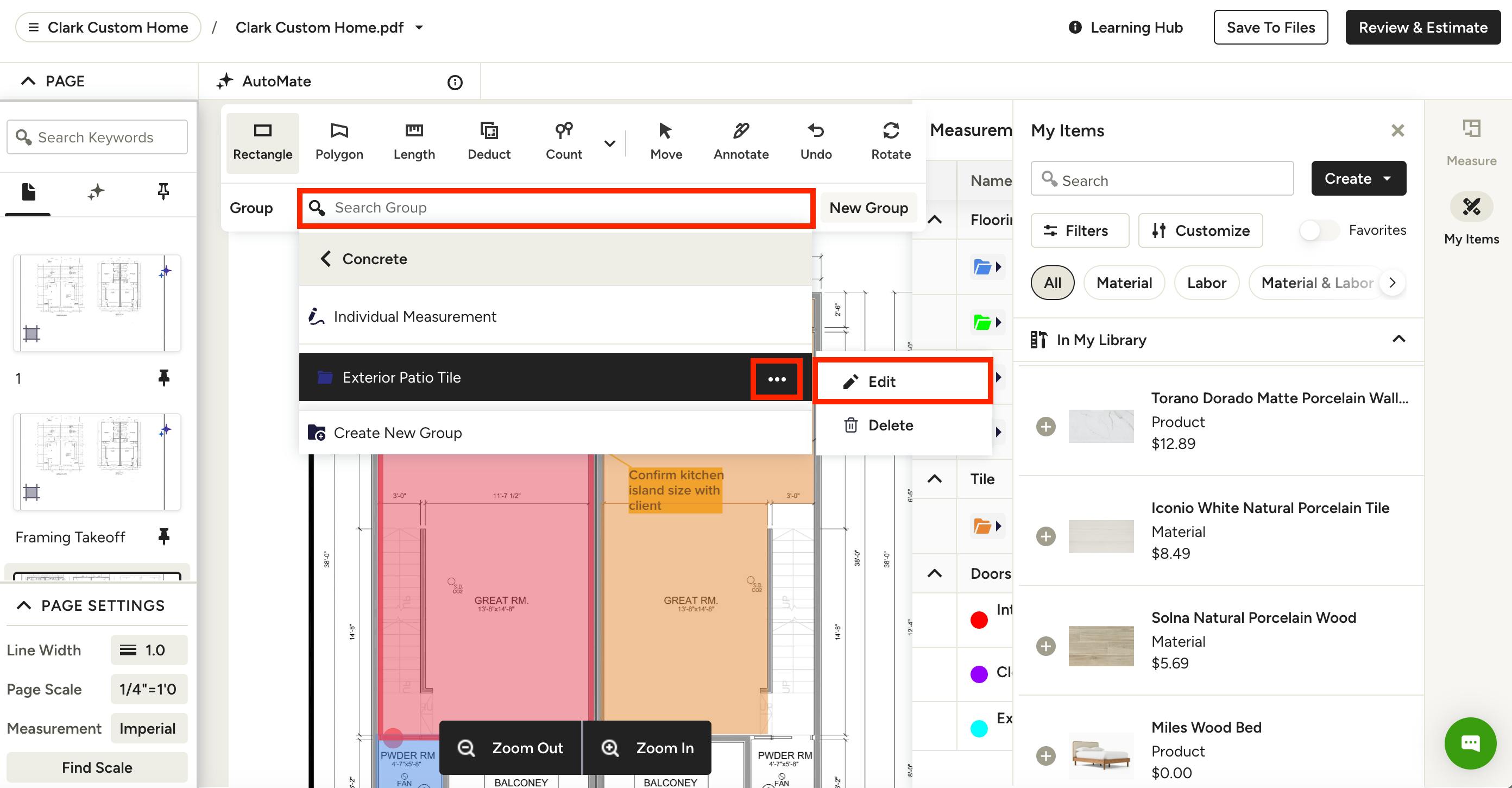Open the Measure side panel
This screenshot has width=1512, height=788.
pyautogui.click(x=1471, y=143)
